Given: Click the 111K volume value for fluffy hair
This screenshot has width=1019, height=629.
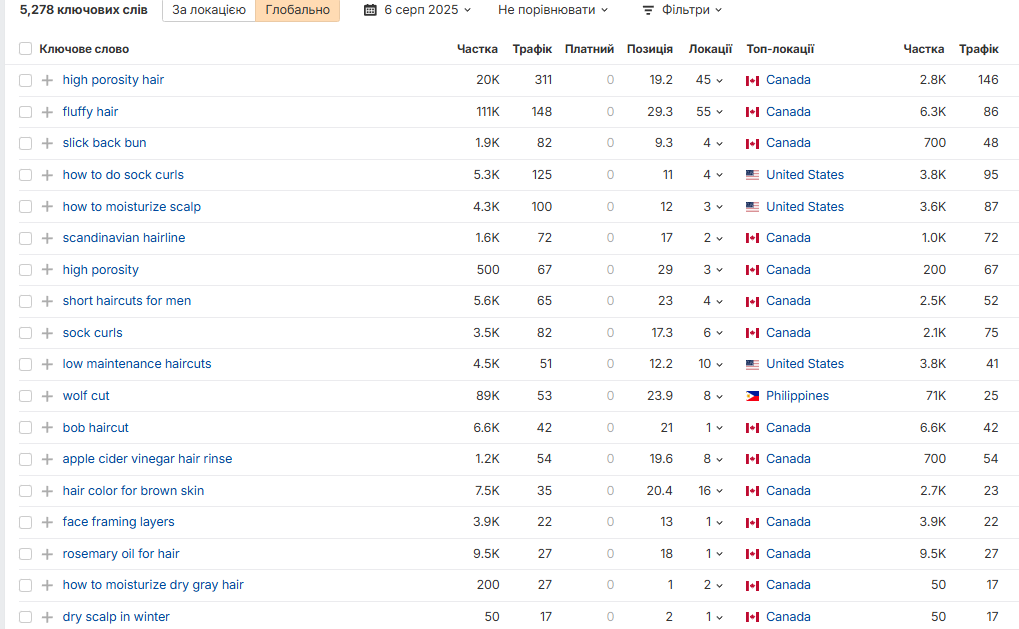Looking at the screenshot, I should click(x=487, y=112).
